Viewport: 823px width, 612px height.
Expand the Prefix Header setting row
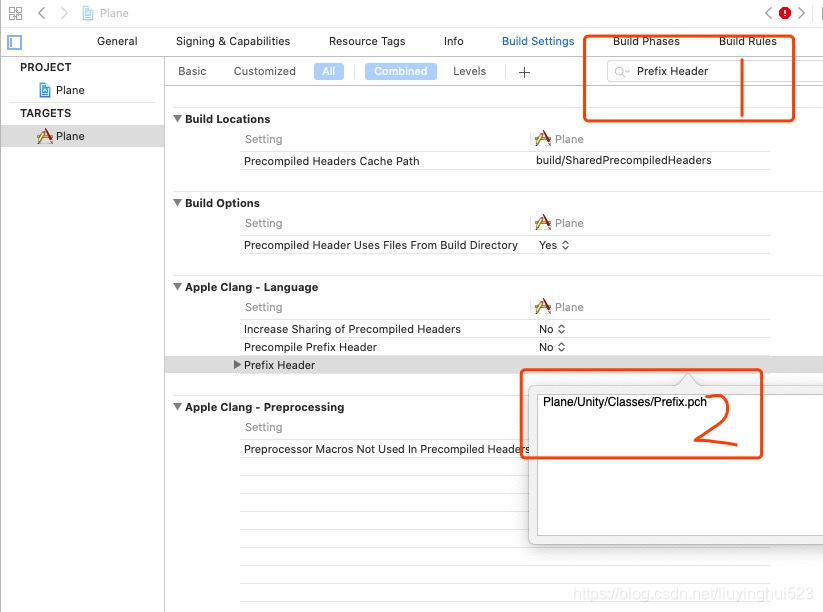coord(237,365)
